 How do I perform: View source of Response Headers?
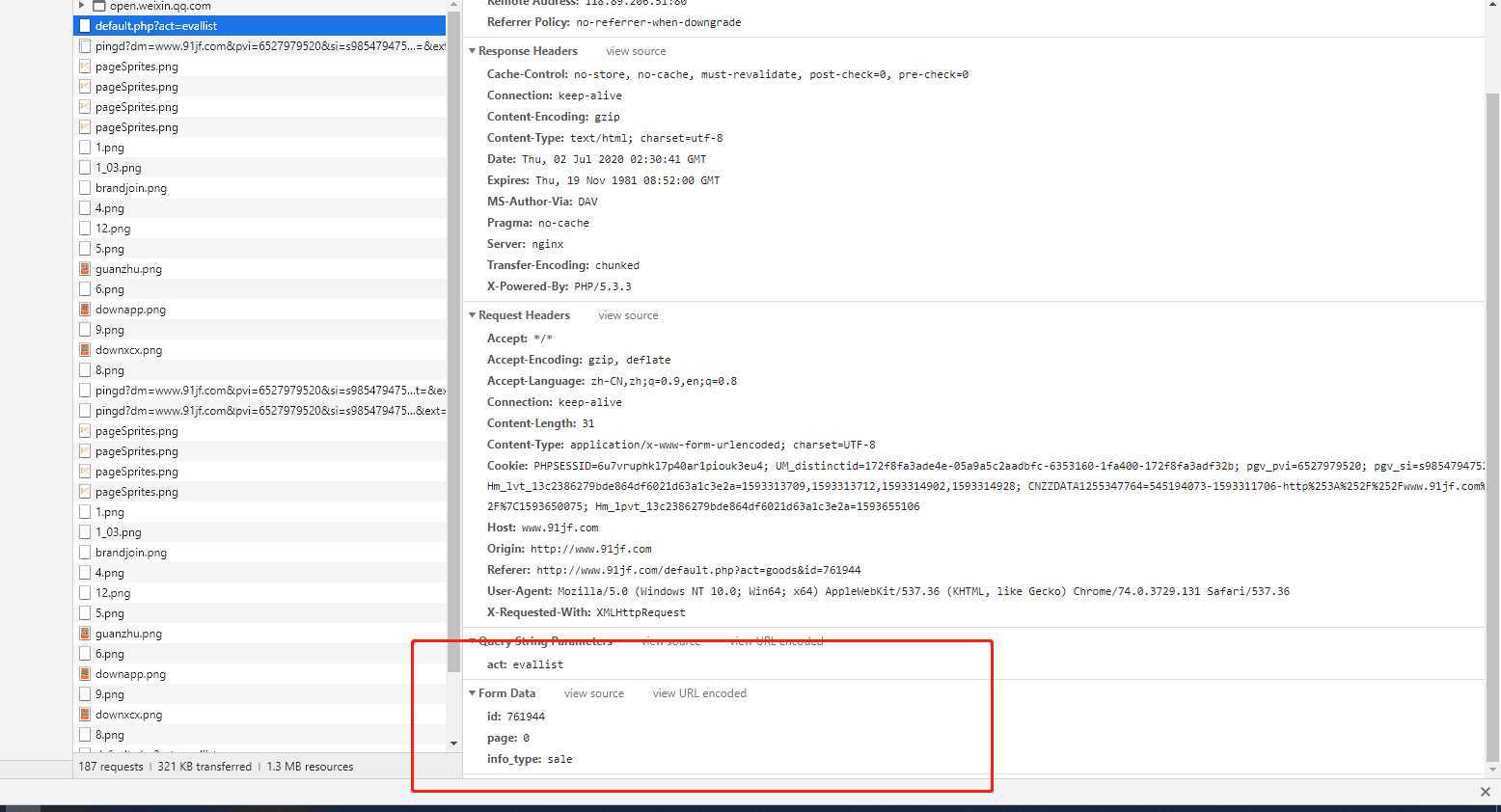(636, 51)
